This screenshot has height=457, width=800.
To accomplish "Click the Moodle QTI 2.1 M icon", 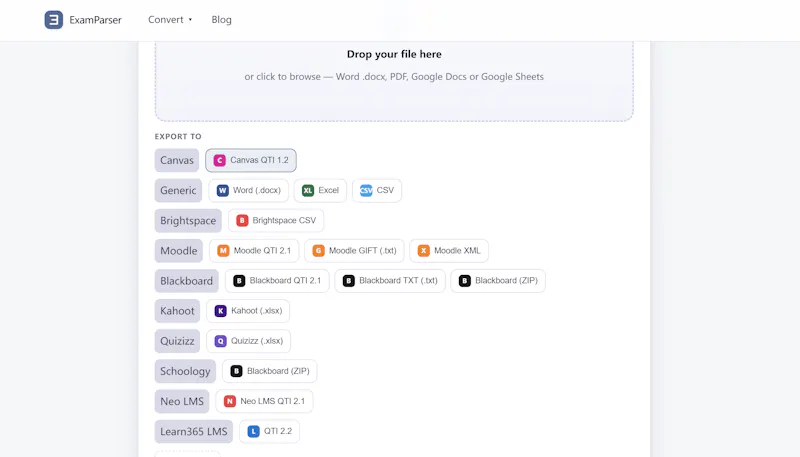I will pos(223,250).
